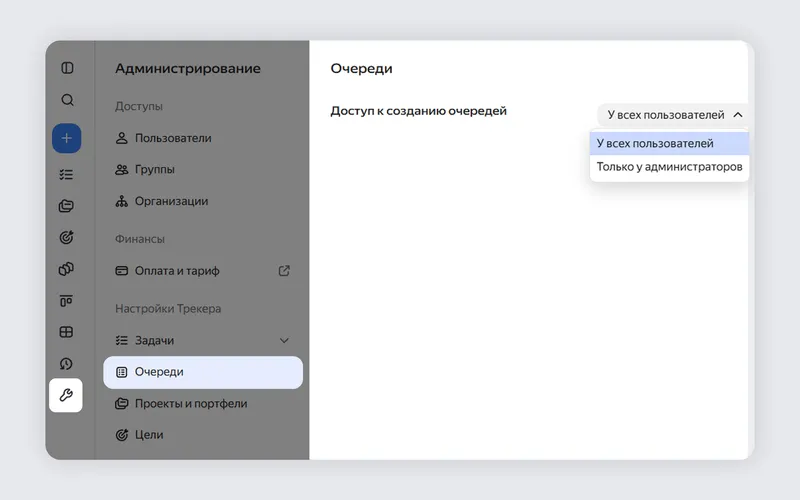Click the target icon beside Цели
The width and height of the screenshot is (800, 500).
[x=121, y=435]
